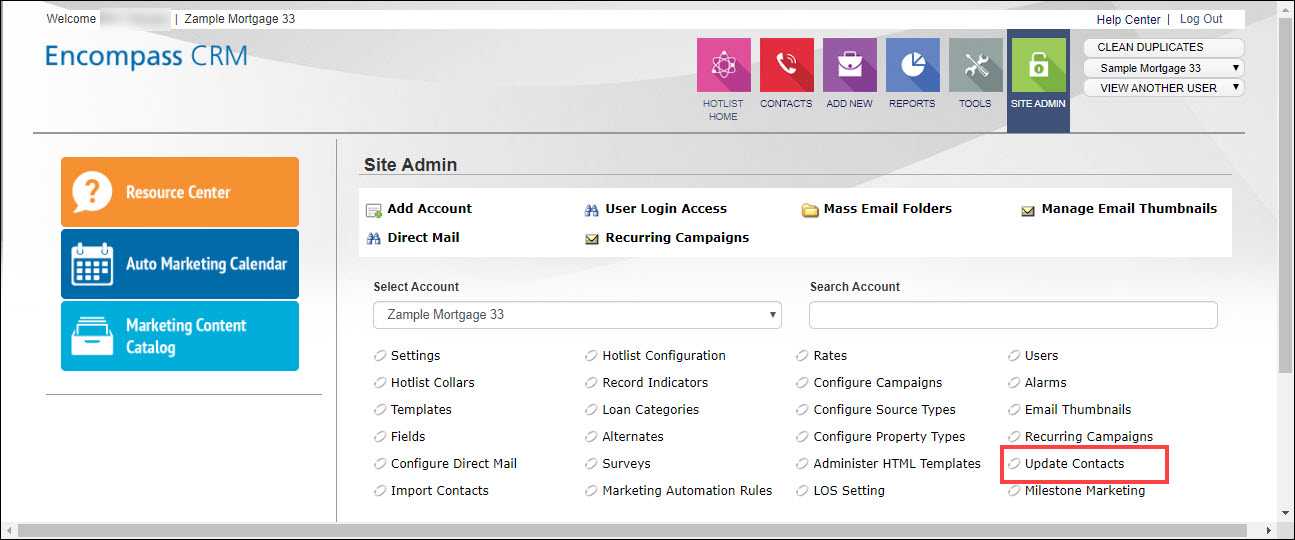The image size is (1295, 540).
Task: Open Hotlist Home atom icon
Action: [x=723, y=65]
